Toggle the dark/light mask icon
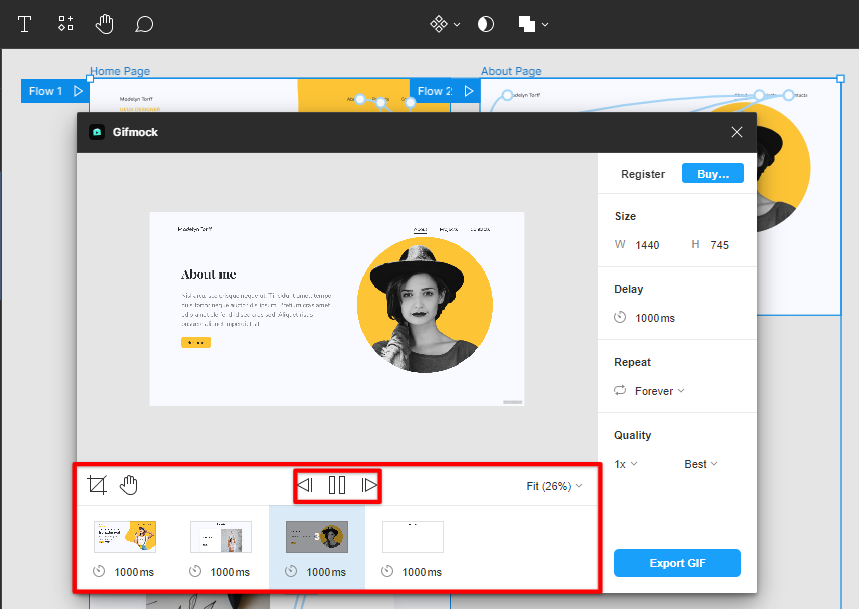 [x=486, y=23]
